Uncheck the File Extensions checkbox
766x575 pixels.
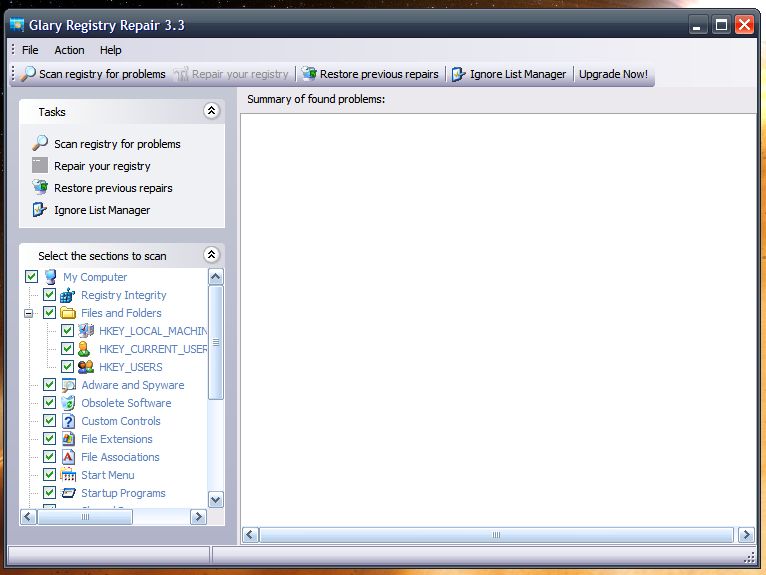49,438
